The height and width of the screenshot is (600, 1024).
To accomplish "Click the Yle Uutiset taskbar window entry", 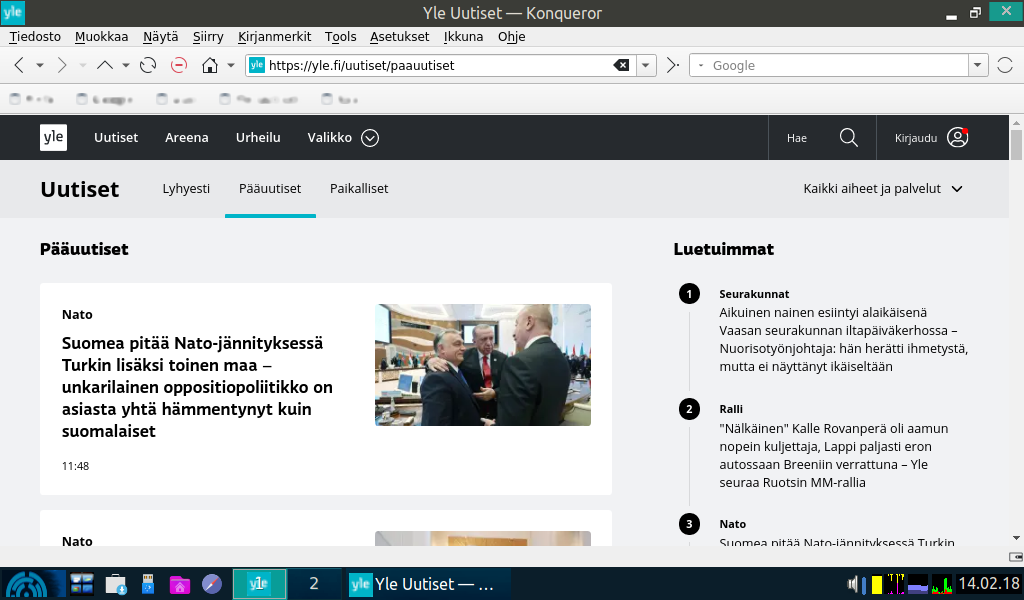I will tap(428, 584).
